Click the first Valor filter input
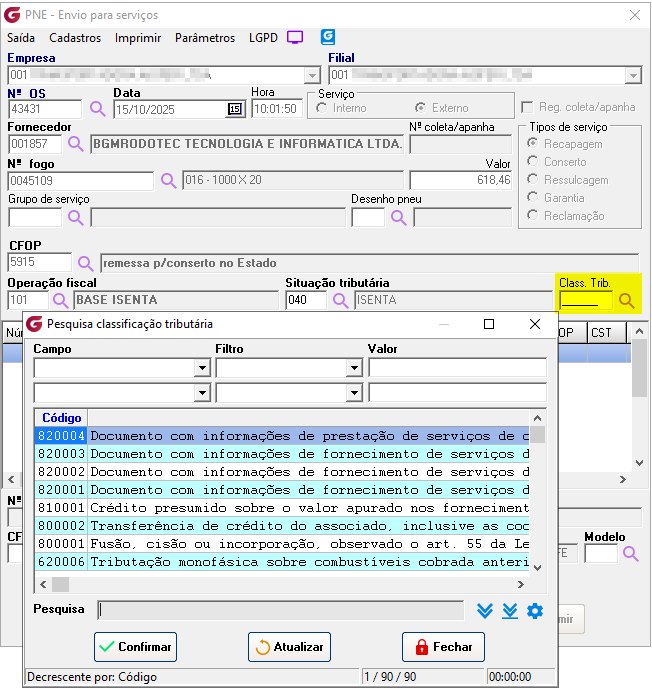This screenshot has height=690, width=652. (458, 368)
